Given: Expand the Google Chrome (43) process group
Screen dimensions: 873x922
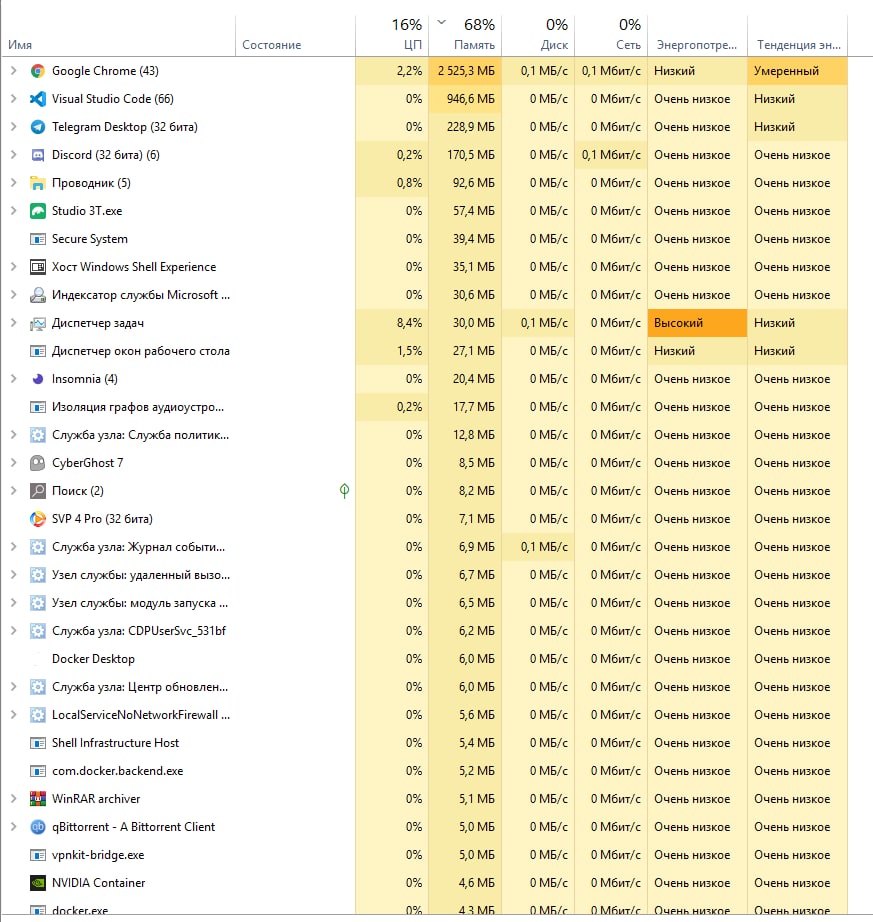Looking at the screenshot, I should point(14,71).
